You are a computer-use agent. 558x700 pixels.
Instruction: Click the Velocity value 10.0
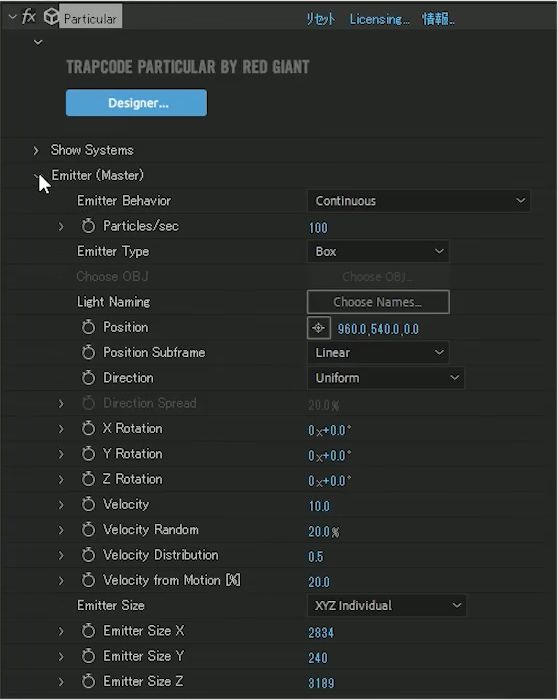tap(319, 506)
